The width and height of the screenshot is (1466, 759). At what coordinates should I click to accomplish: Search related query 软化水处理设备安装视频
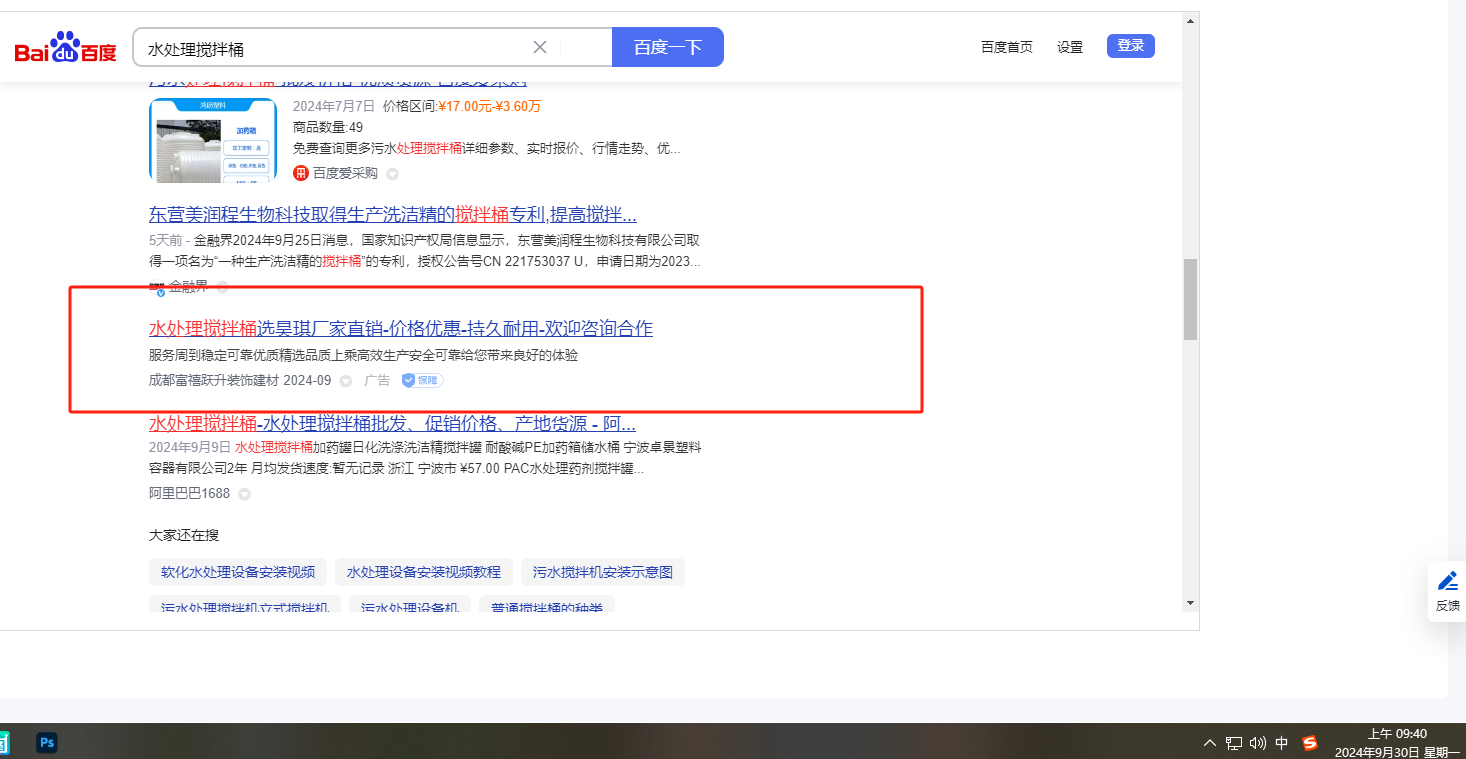(238, 572)
